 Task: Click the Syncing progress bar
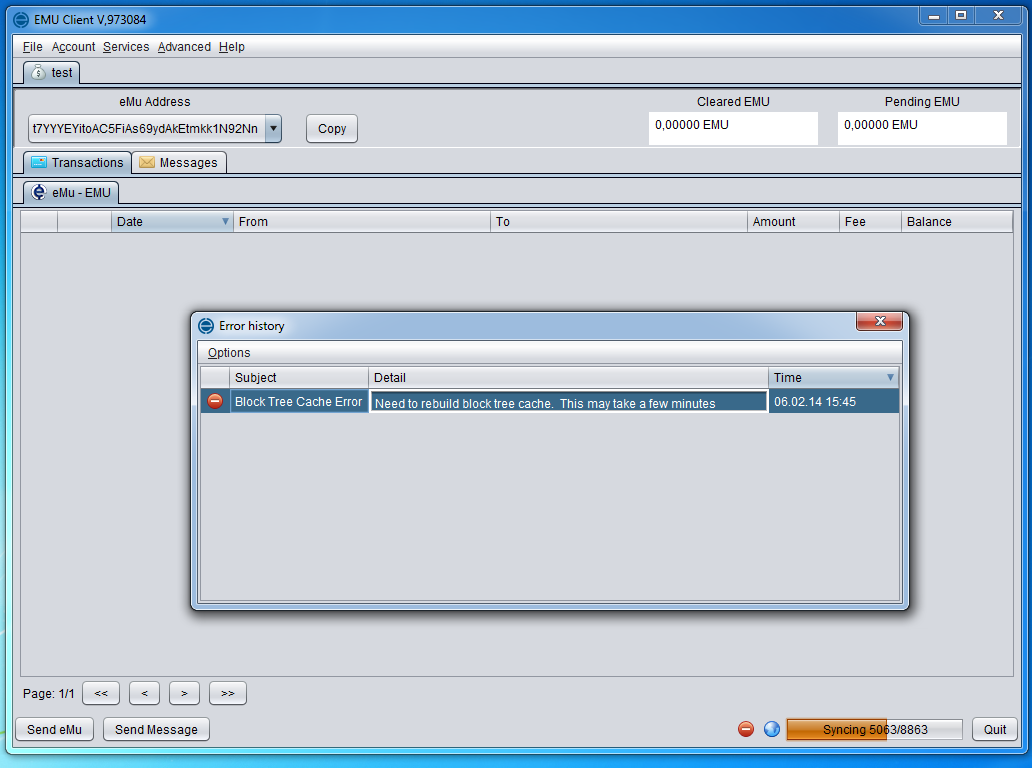click(874, 729)
